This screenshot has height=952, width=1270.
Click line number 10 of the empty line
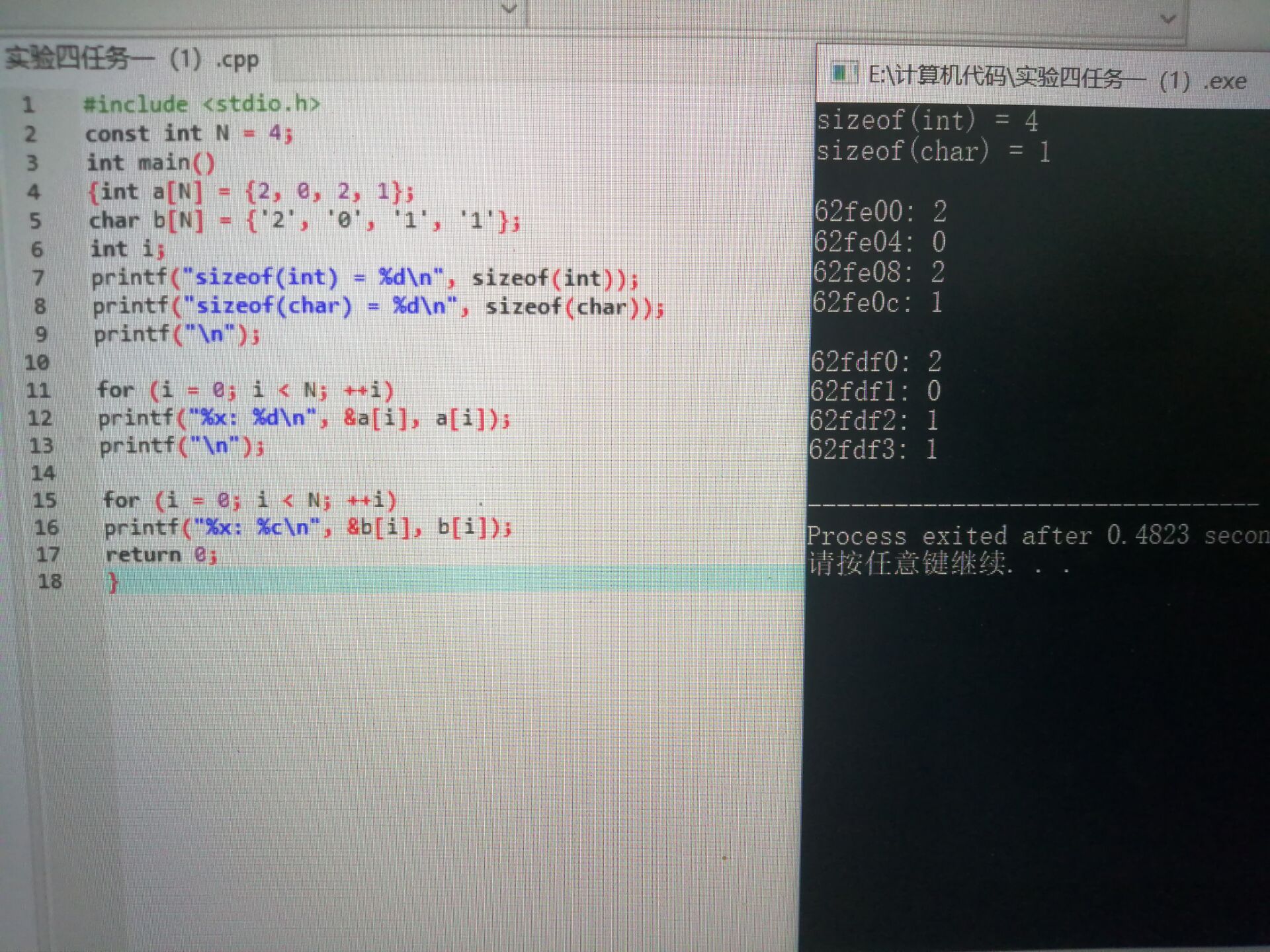click(37, 362)
